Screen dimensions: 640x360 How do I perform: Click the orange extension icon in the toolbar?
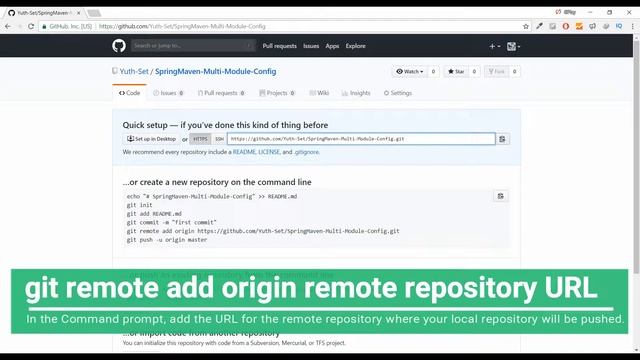579,26
